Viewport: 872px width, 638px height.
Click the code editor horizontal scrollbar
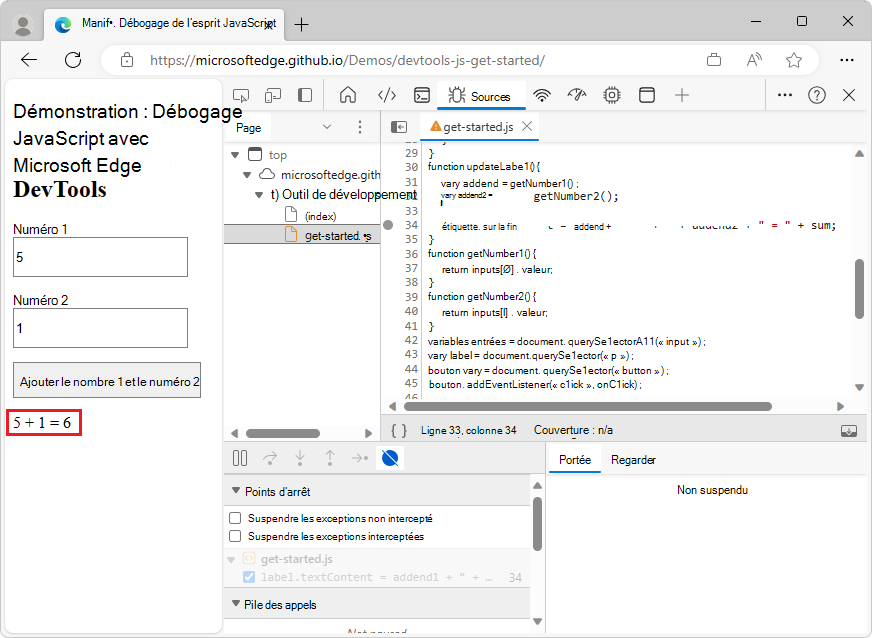[588, 406]
